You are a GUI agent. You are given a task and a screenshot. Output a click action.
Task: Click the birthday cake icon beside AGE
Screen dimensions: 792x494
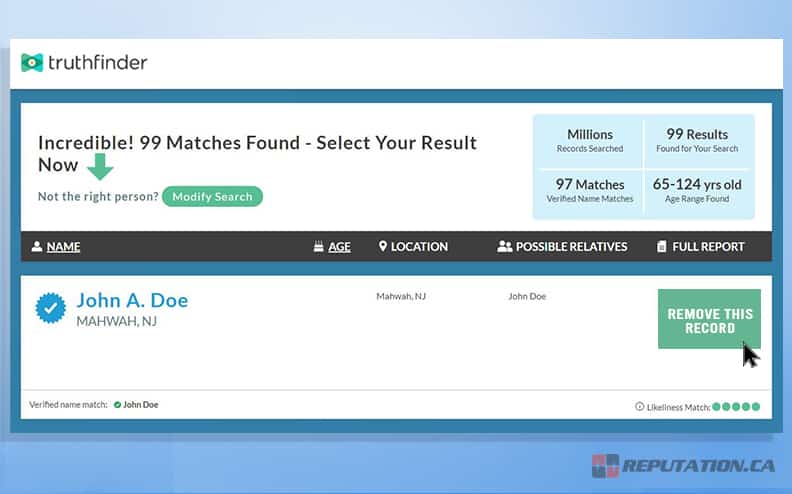(319, 247)
